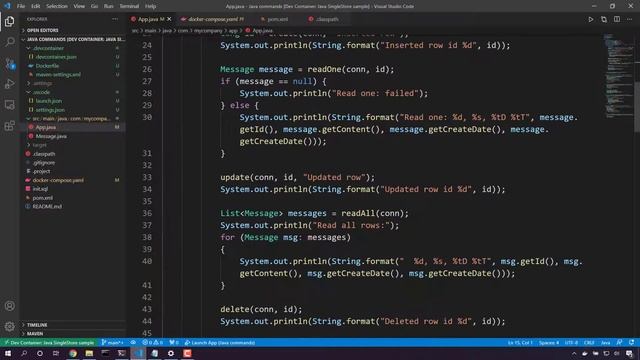The height and width of the screenshot is (360, 640).
Task: Click Dev Container remote status indicator
Action: click(x=49, y=342)
